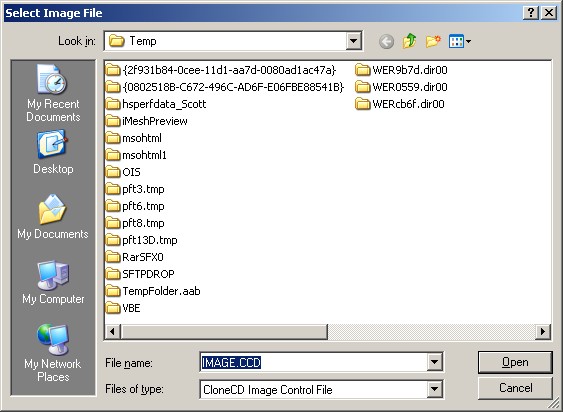Open the View Menu button

pyautogui.click(x=460, y=41)
